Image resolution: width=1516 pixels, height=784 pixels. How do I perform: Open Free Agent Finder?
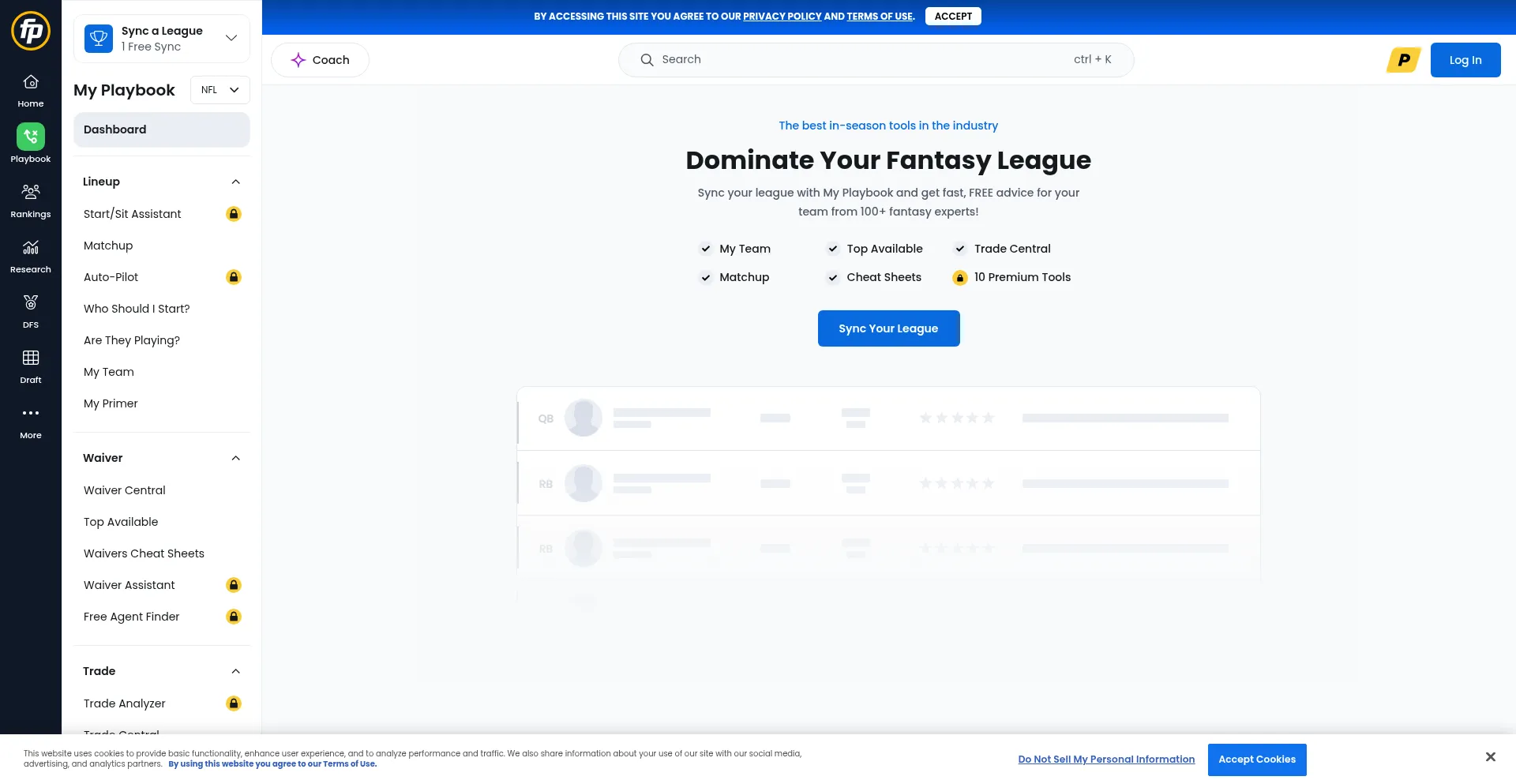pyautogui.click(x=131, y=617)
